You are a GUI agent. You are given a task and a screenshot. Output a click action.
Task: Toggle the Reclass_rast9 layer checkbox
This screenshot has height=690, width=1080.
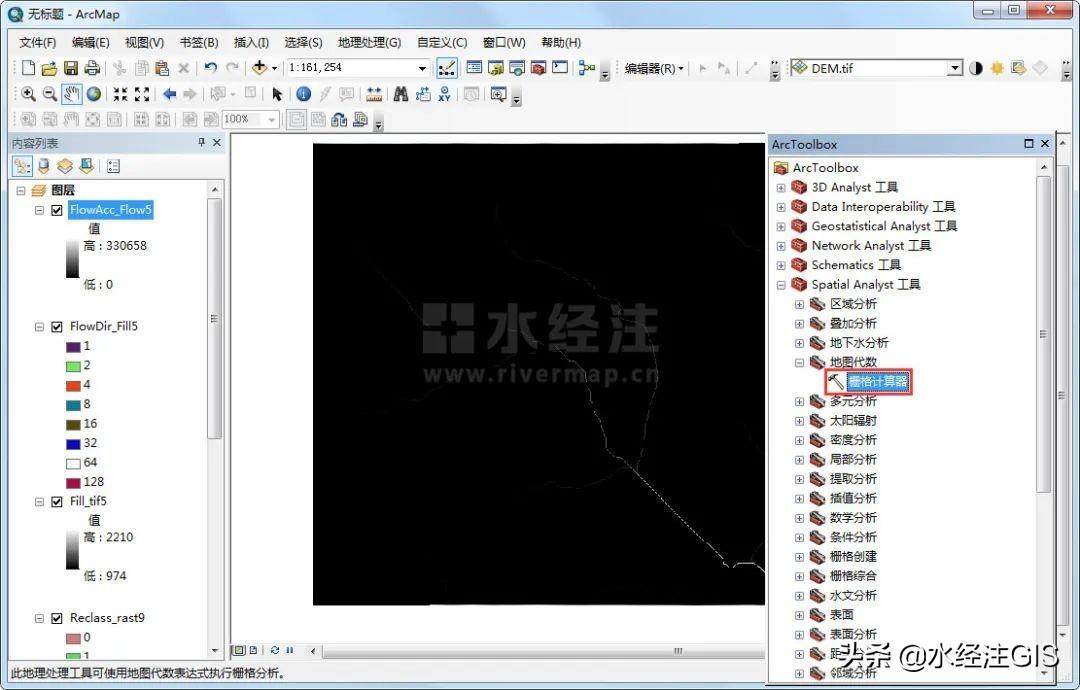click(x=57, y=619)
